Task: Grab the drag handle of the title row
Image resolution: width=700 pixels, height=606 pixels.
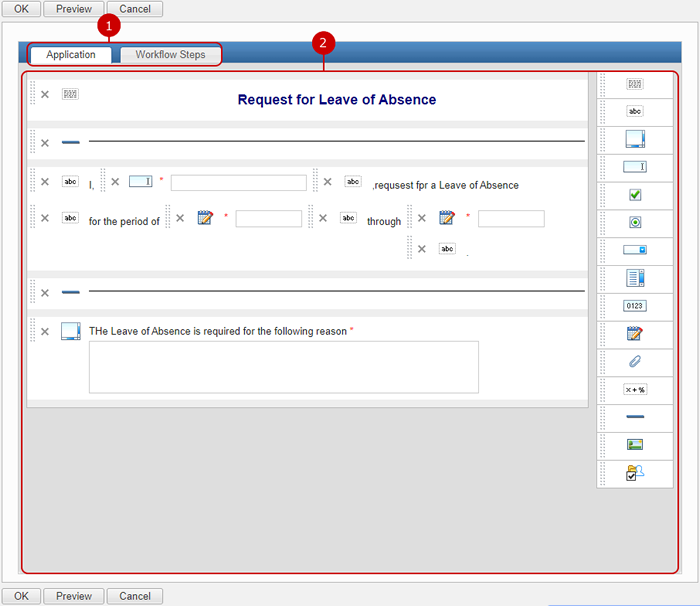Action: click(x=33, y=93)
